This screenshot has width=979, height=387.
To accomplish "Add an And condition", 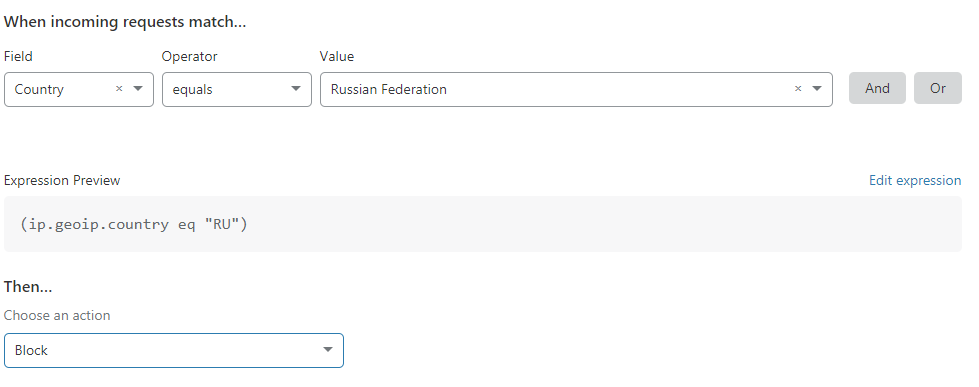I will (x=877, y=88).
